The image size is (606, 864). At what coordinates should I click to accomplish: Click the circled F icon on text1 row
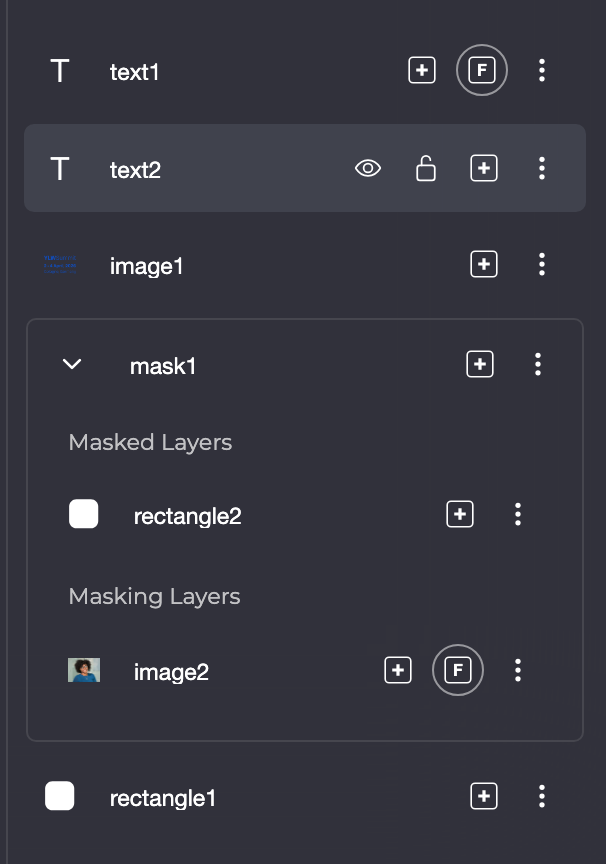482,70
